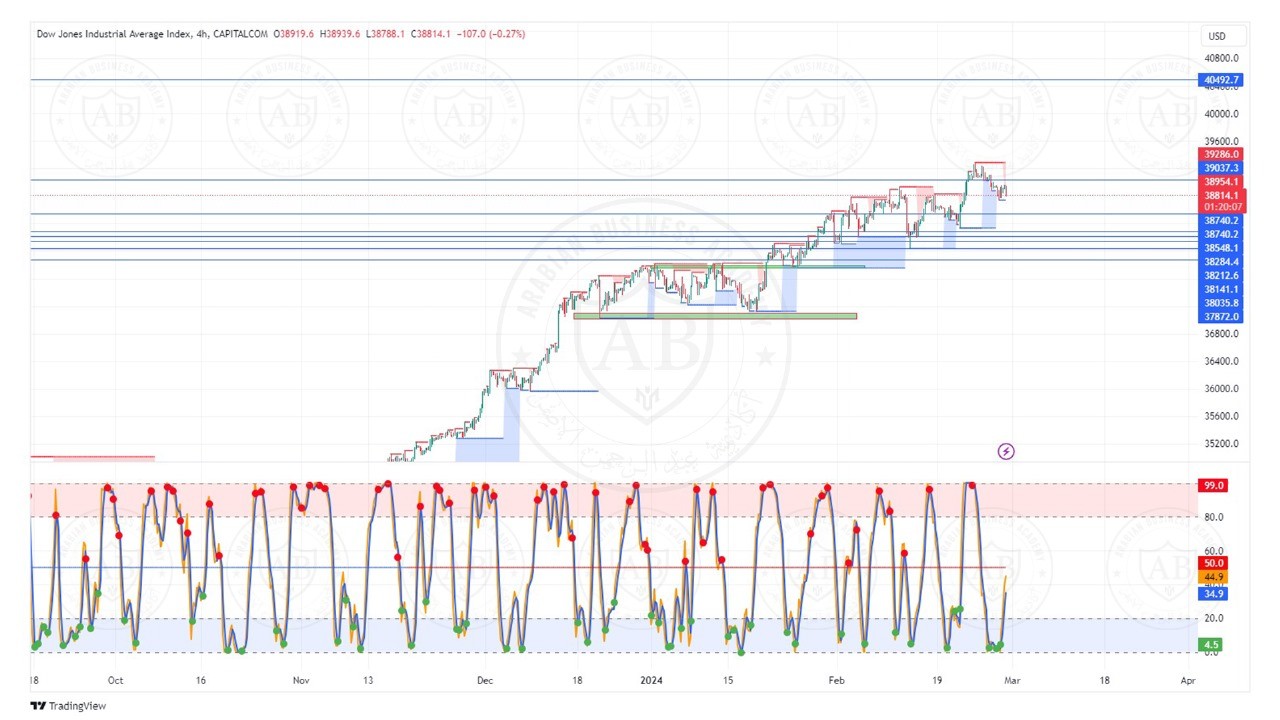Click the change value −107.0 (−0.27%)
The height and width of the screenshot is (720, 1280).
(x=491, y=34)
